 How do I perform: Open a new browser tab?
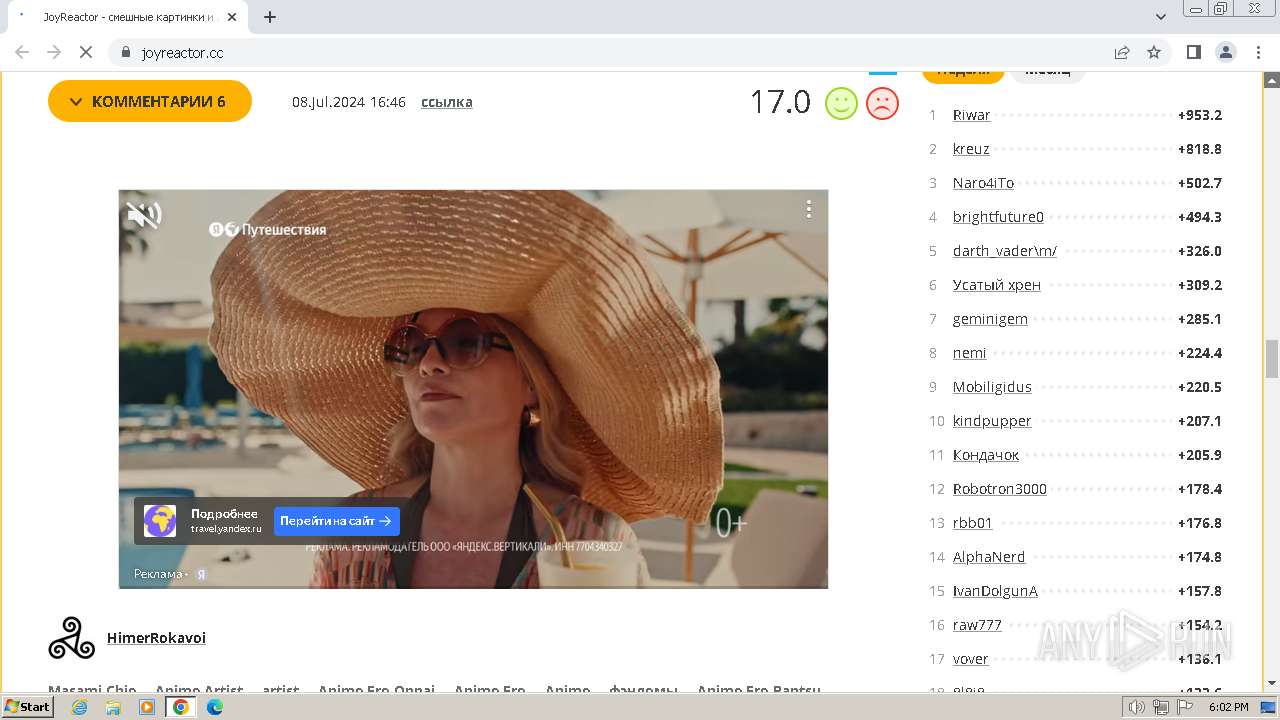coord(270,17)
